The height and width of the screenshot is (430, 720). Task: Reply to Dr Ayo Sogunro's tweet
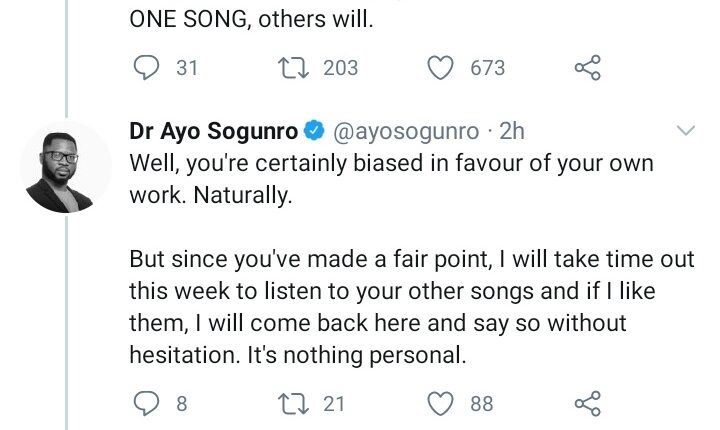click(145, 402)
